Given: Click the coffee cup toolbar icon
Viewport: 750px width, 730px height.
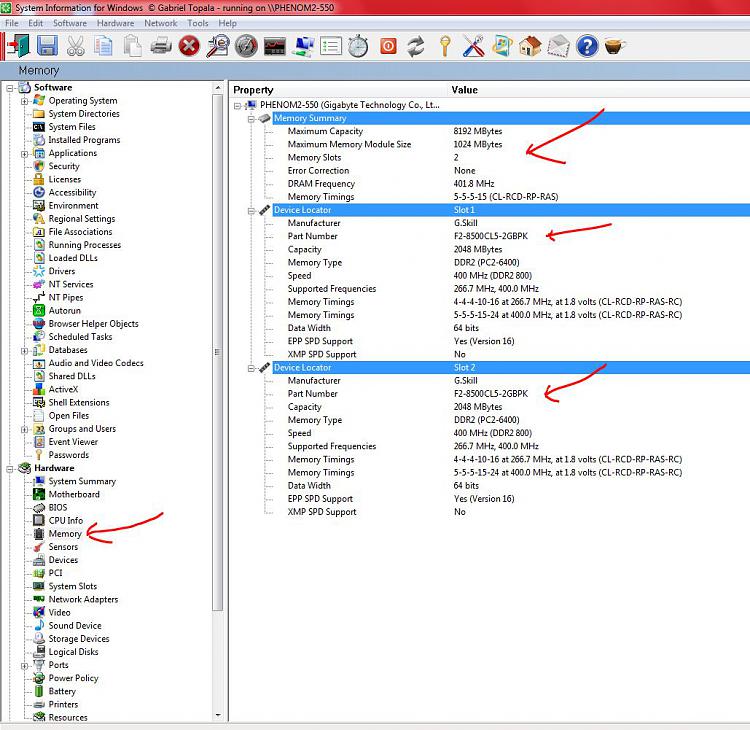Looking at the screenshot, I should pos(615,46).
